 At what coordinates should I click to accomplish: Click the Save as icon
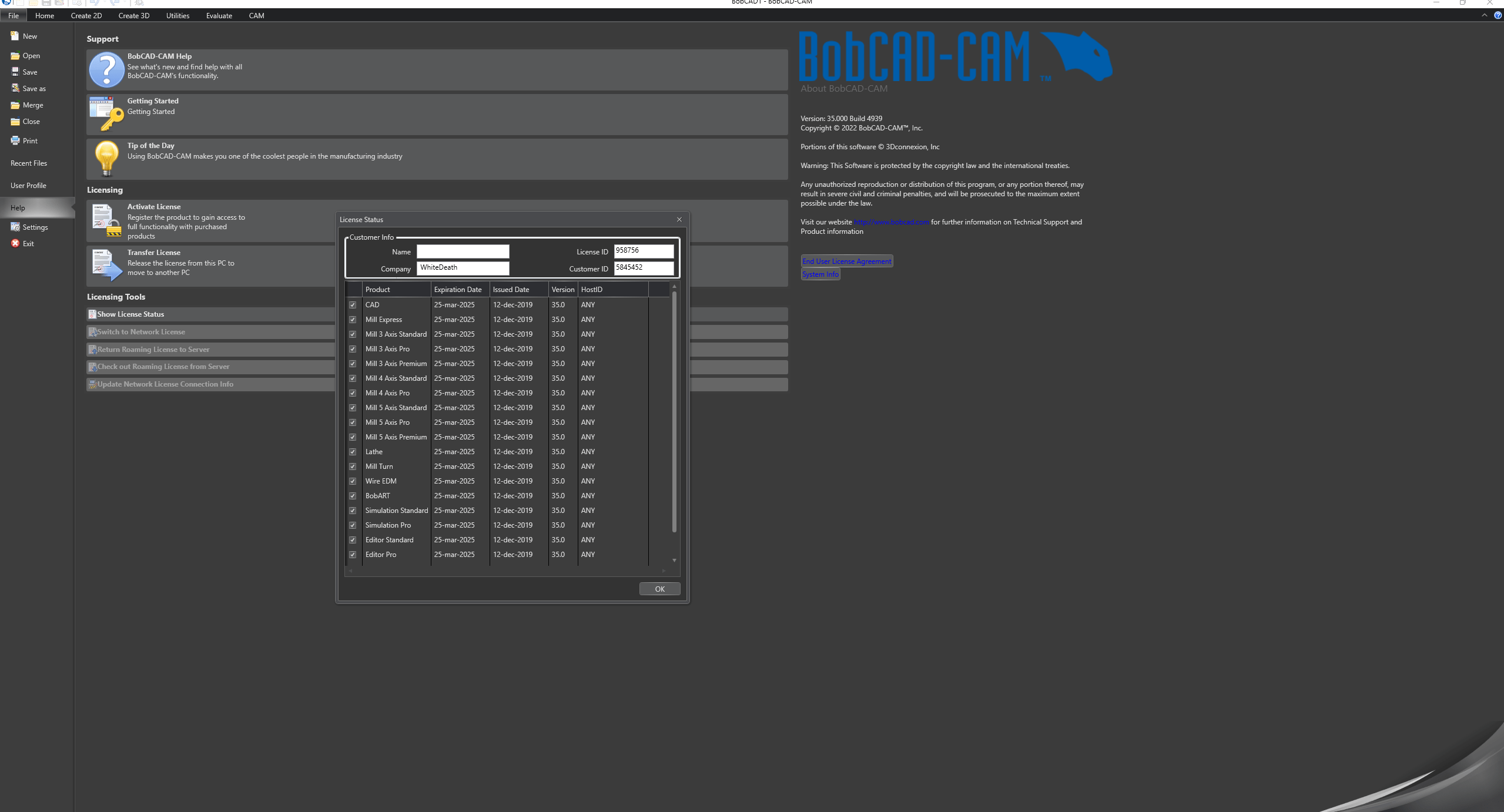(15, 88)
